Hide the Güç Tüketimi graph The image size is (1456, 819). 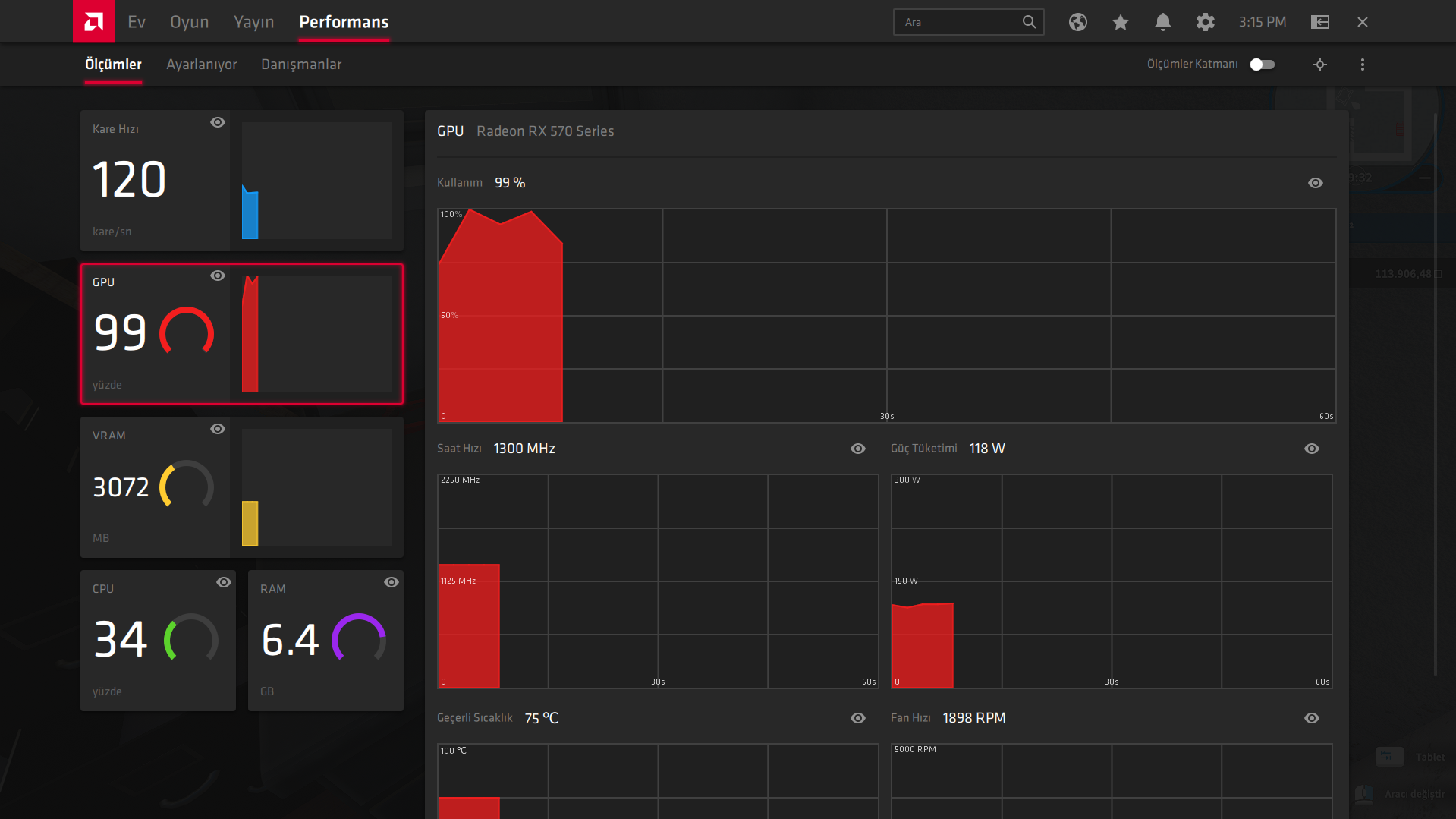click(x=1312, y=449)
